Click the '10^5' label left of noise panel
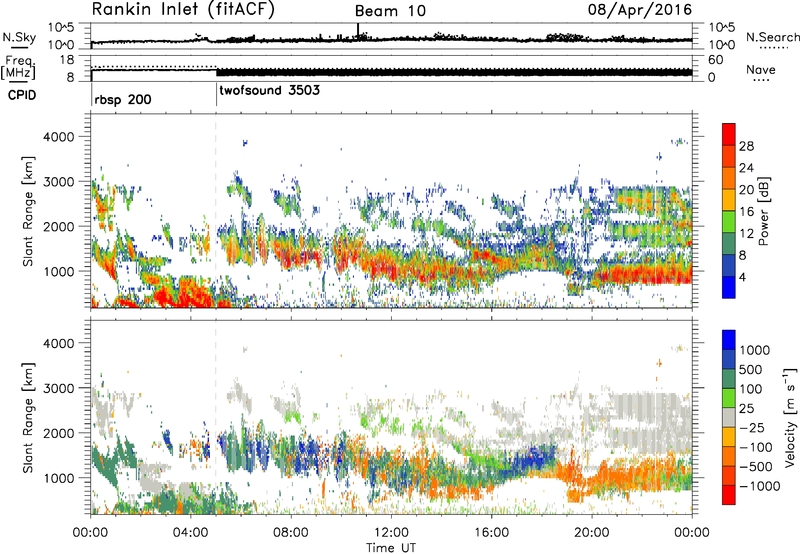 61,28
